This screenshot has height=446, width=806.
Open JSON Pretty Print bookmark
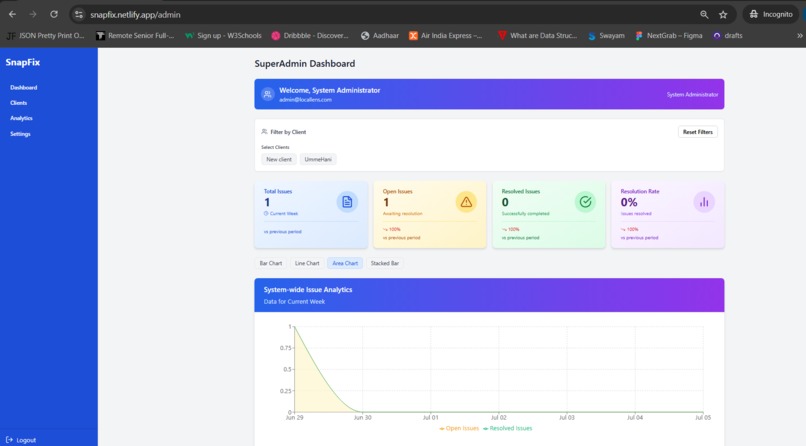coord(45,35)
